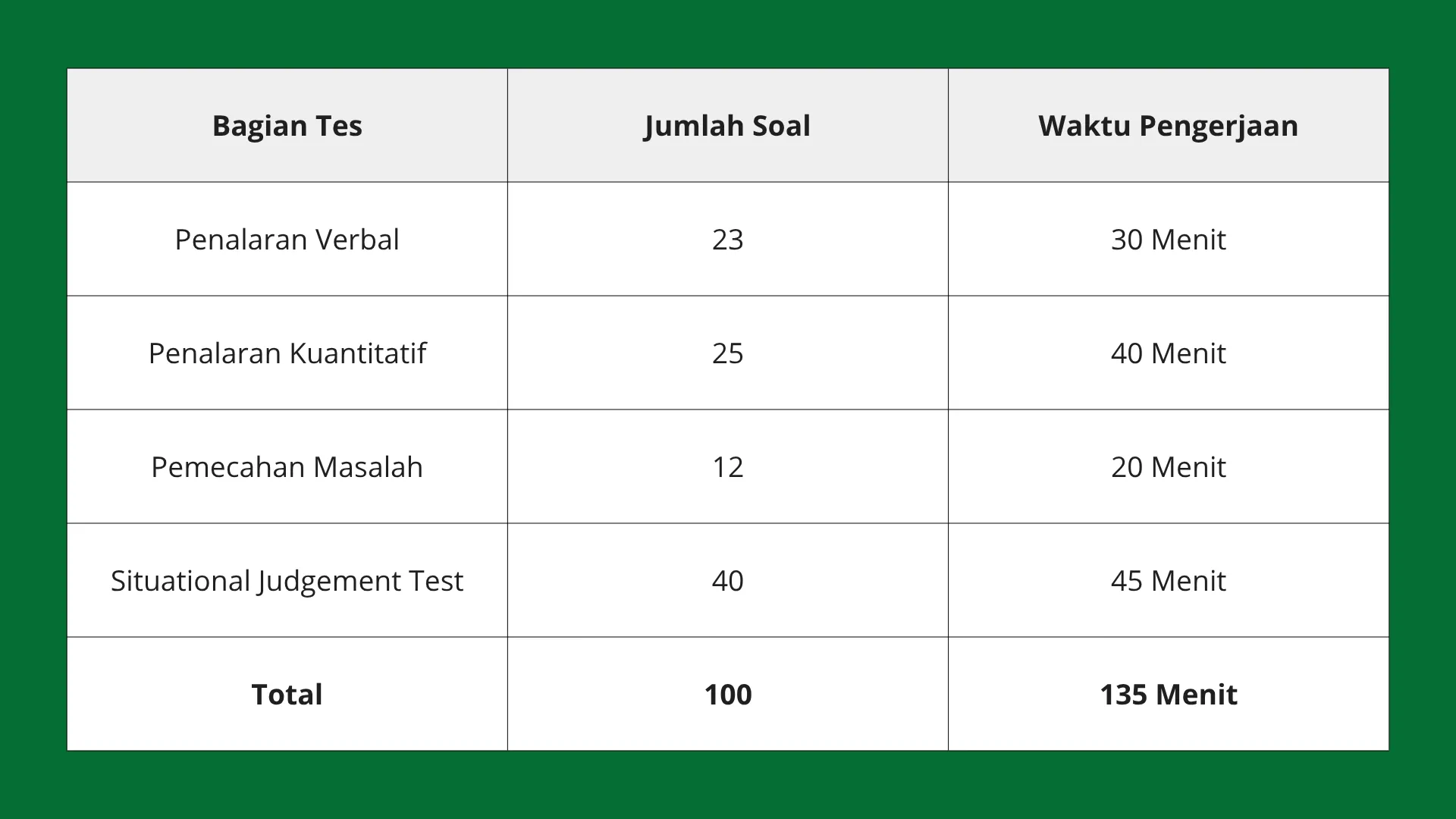Click the total question count 100

(x=727, y=695)
